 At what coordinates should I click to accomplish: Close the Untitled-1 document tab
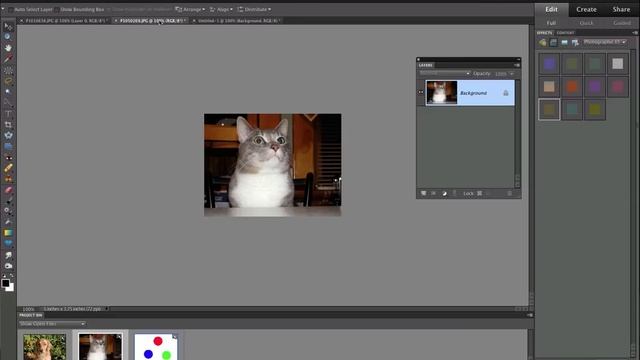pos(194,20)
